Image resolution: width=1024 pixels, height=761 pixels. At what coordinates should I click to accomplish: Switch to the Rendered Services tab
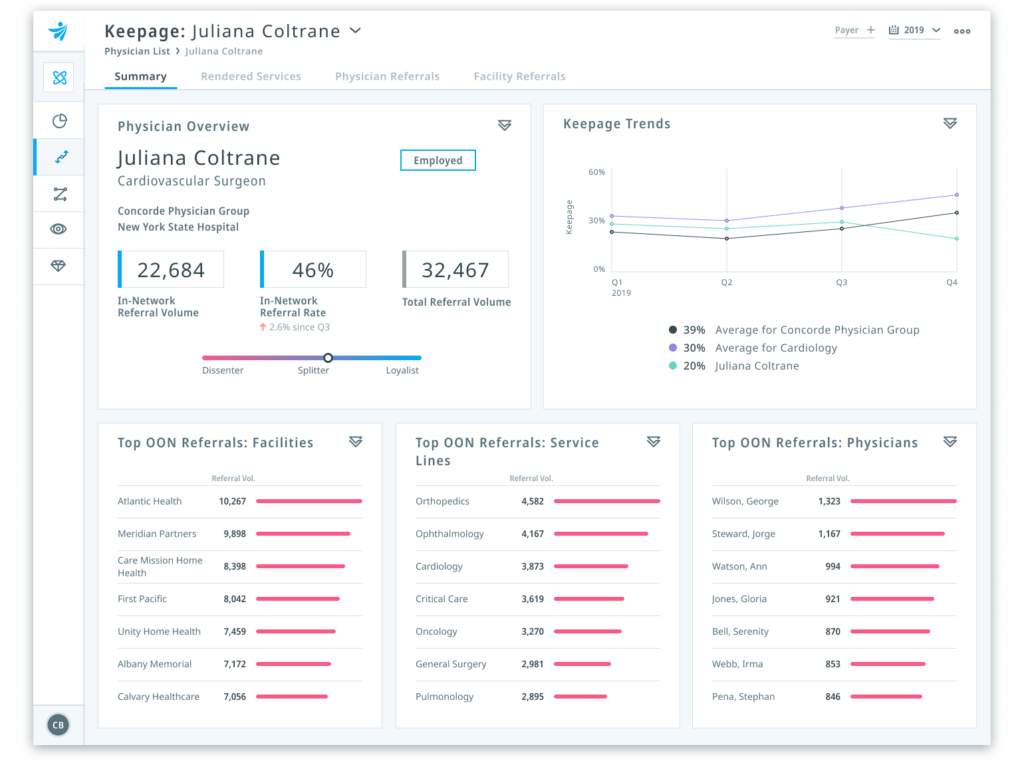[251, 77]
